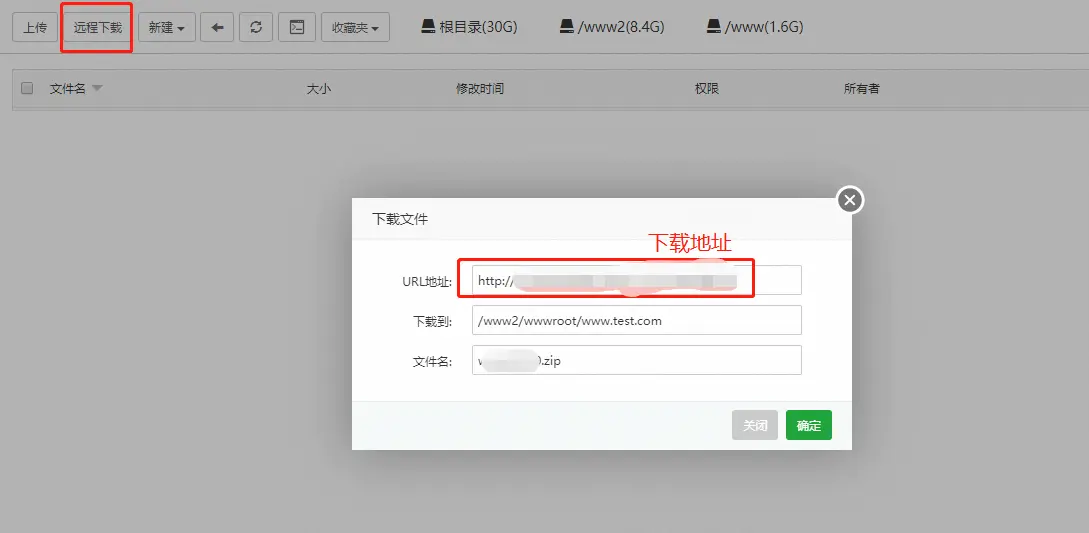Sort by the 文件名 column
This screenshot has height=533, width=1089.
[68, 88]
